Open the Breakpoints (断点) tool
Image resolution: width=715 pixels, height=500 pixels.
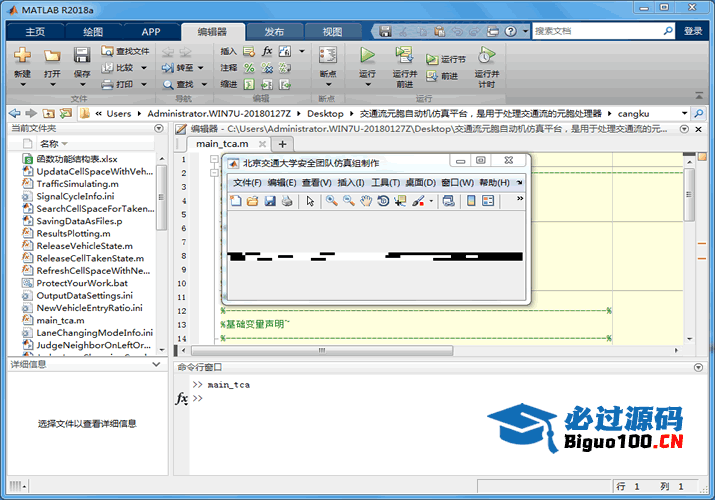(328, 55)
